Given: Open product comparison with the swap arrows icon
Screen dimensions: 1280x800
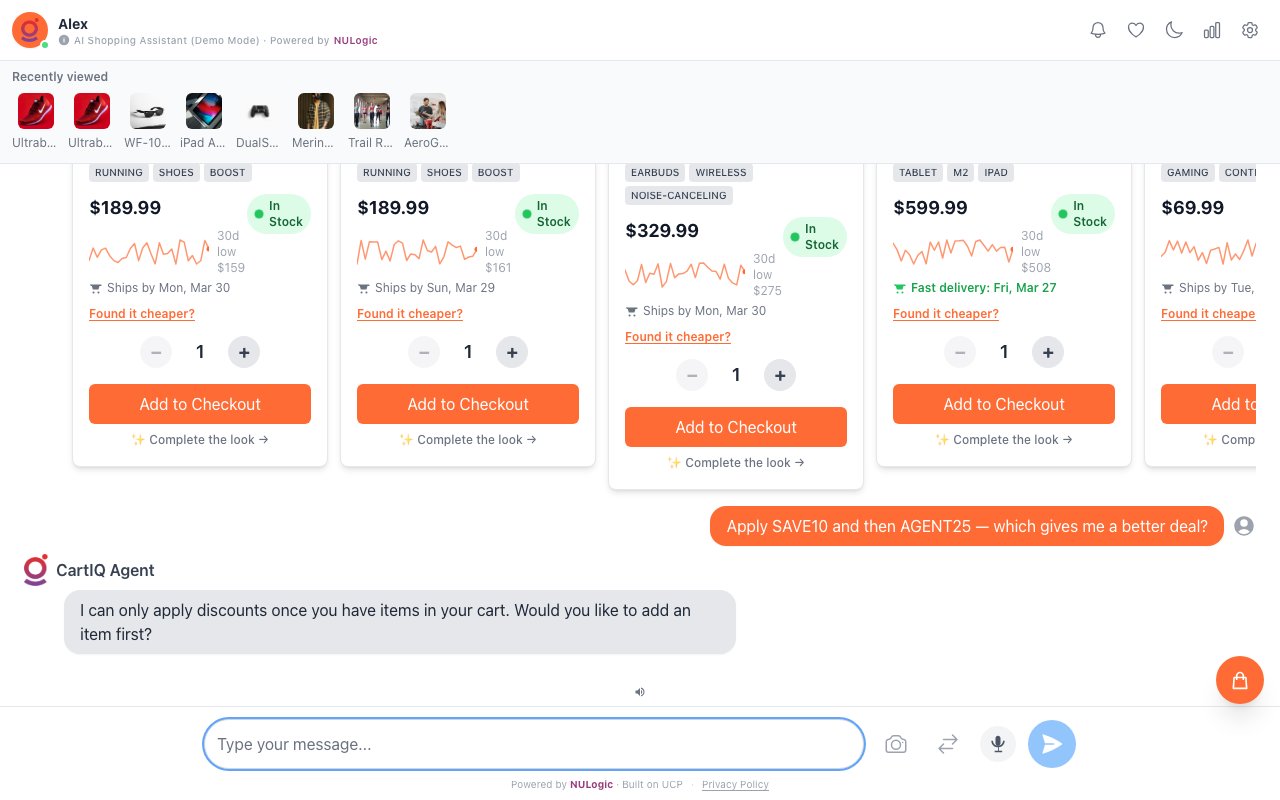Looking at the screenshot, I should coord(947,744).
